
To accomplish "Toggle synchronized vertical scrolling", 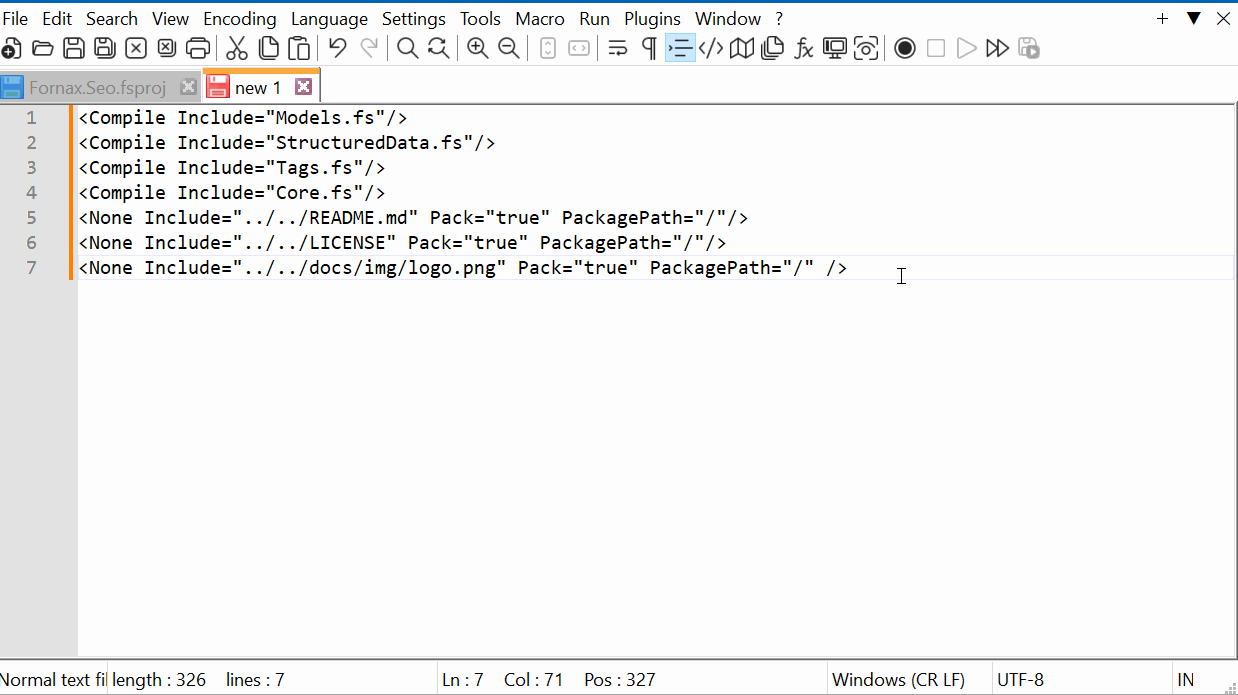I will 547,47.
